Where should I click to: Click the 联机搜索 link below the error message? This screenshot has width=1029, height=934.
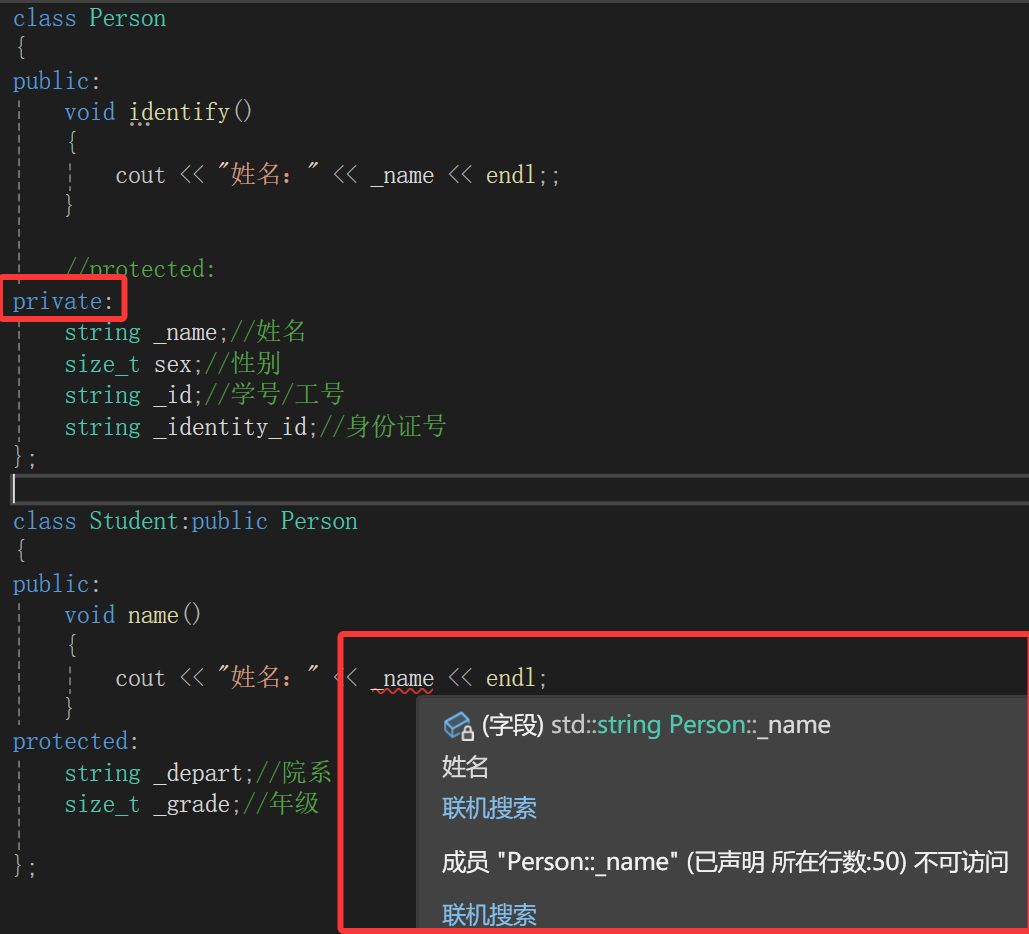[x=489, y=914]
